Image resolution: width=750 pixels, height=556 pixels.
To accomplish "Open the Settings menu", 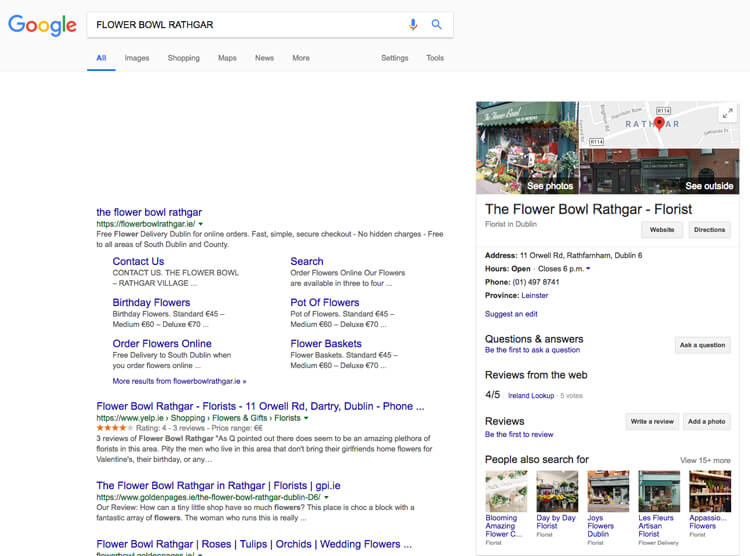I will pos(395,58).
